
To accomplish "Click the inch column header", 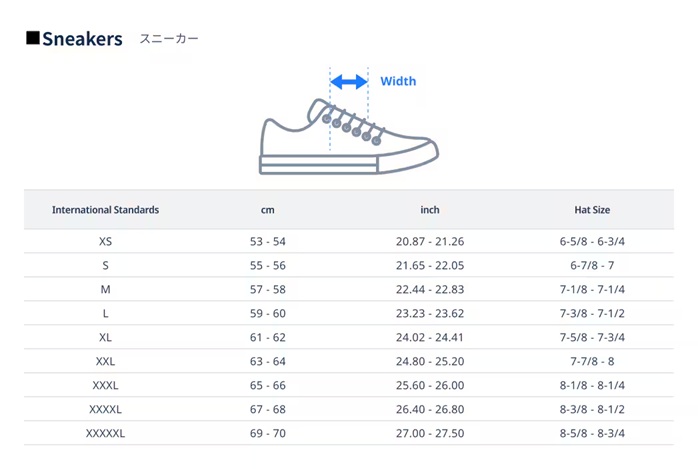I will (x=430, y=210).
